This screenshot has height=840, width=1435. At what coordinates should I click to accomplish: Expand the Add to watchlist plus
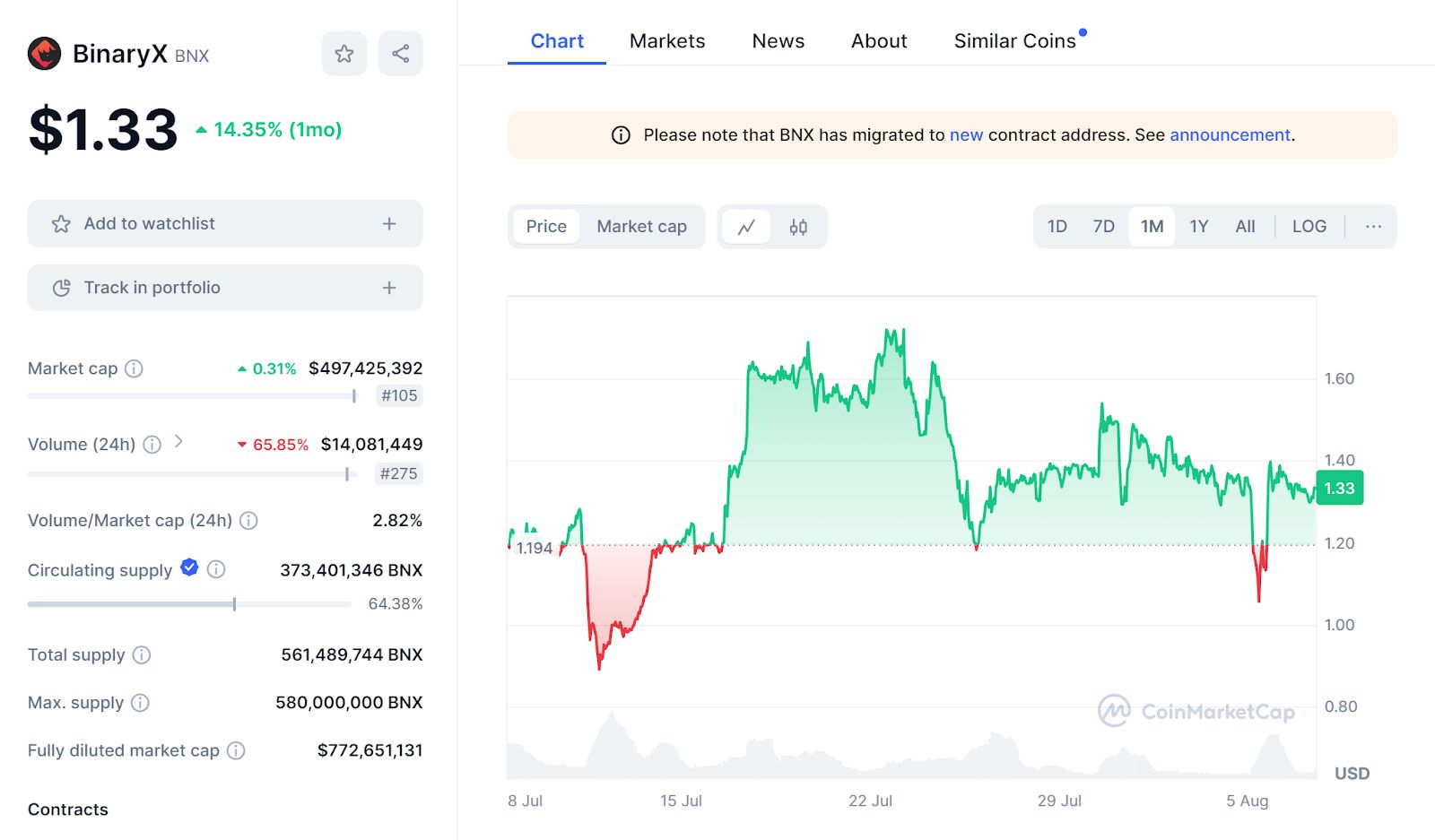coord(389,224)
